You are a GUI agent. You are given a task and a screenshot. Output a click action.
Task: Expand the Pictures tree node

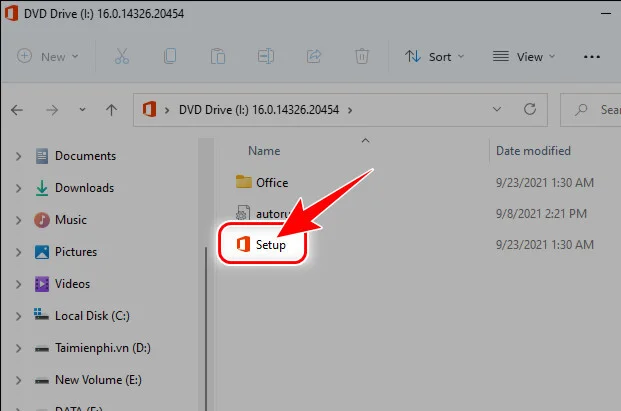point(18,252)
